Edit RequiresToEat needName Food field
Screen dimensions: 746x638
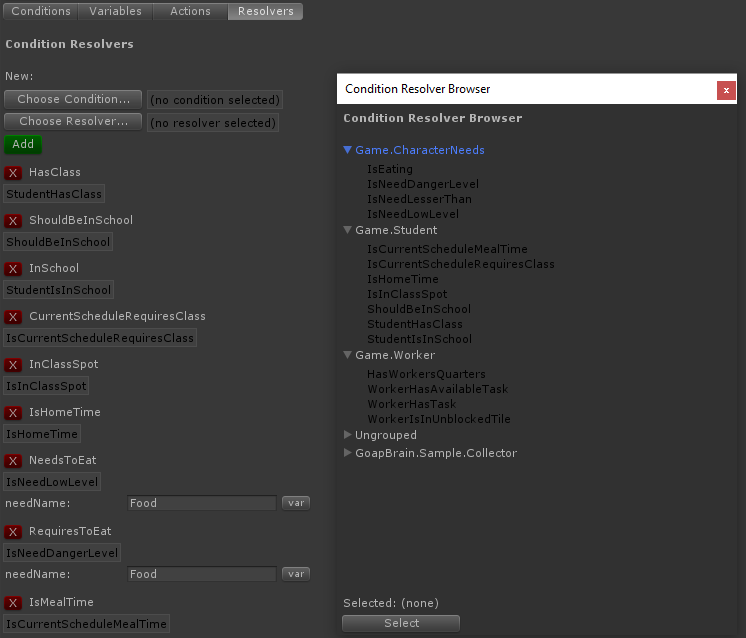[202, 574]
